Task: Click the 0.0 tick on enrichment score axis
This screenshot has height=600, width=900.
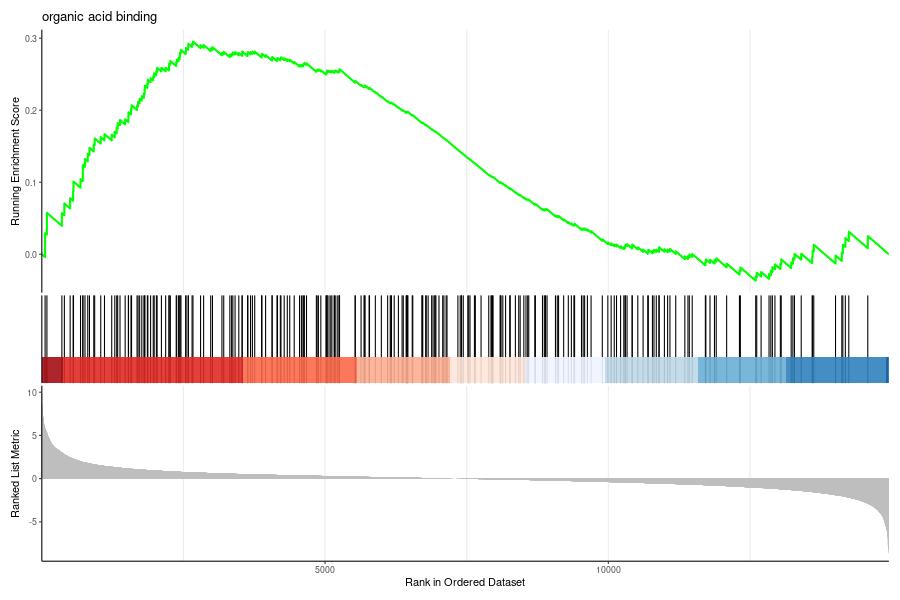Action: 30,254
